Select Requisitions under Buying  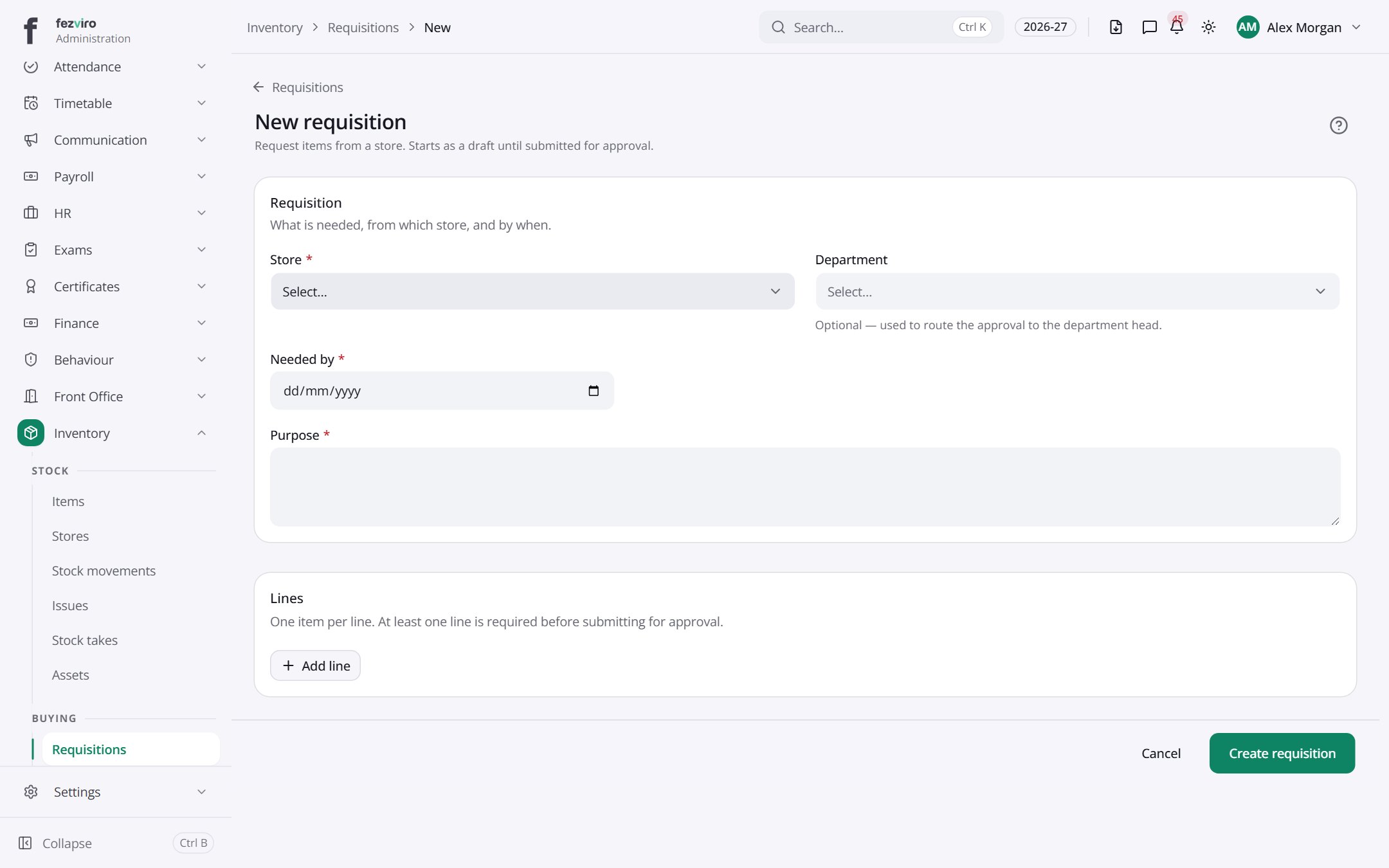click(x=131, y=750)
